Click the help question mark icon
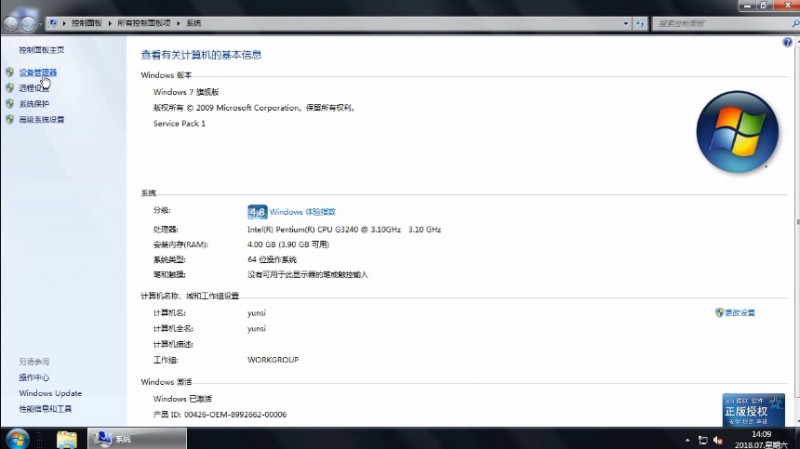 [x=787, y=42]
